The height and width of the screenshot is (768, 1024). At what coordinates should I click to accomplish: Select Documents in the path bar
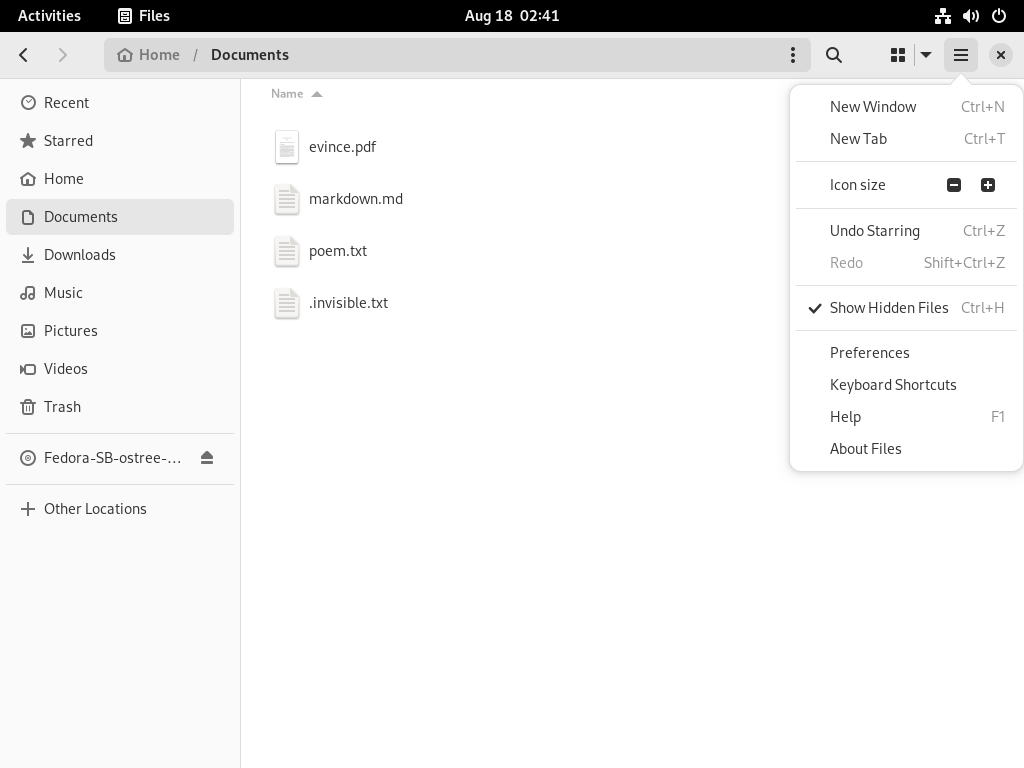click(x=249, y=55)
